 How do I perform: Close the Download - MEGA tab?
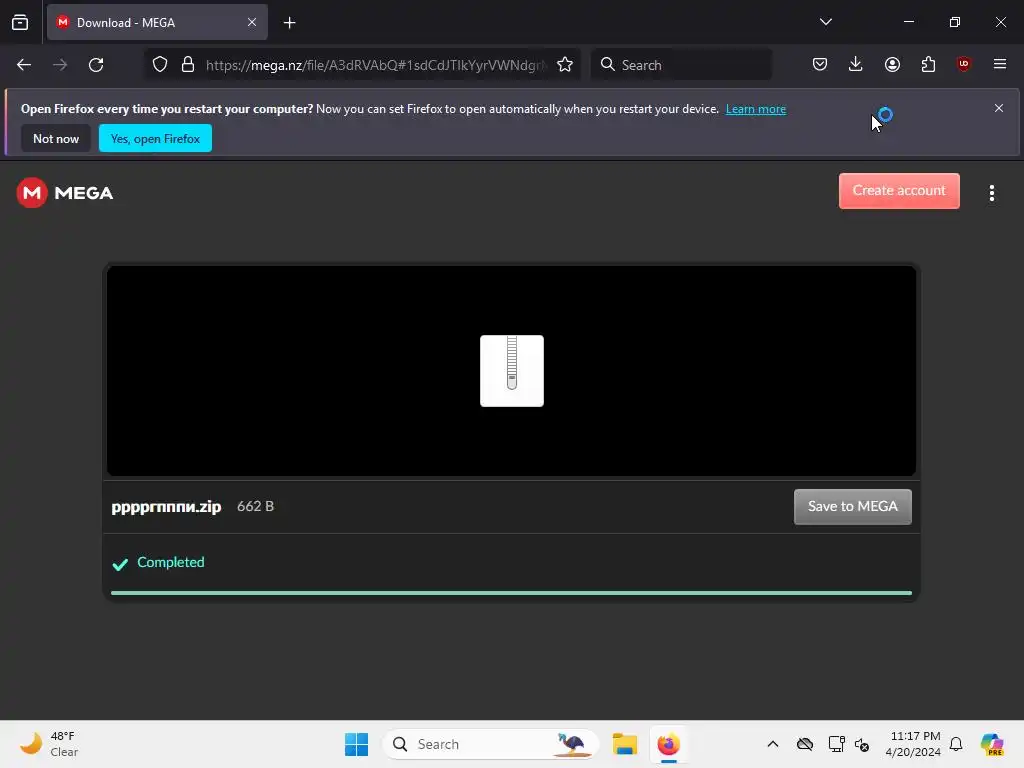click(251, 22)
